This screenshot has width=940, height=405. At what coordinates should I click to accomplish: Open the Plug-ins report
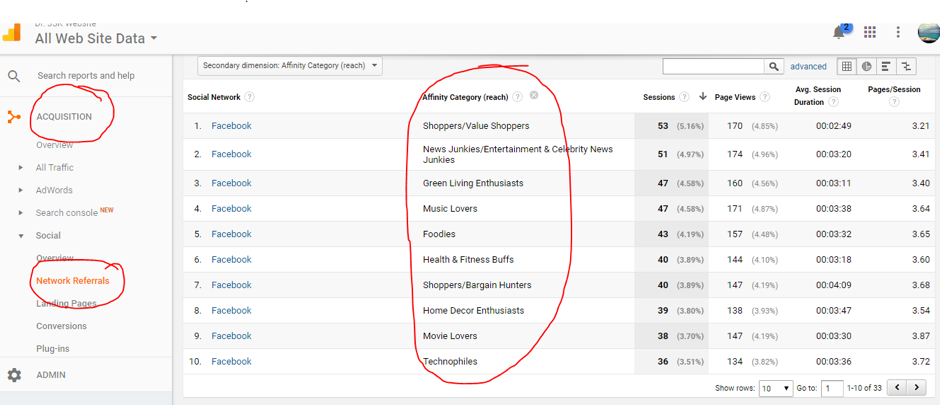tap(53, 349)
